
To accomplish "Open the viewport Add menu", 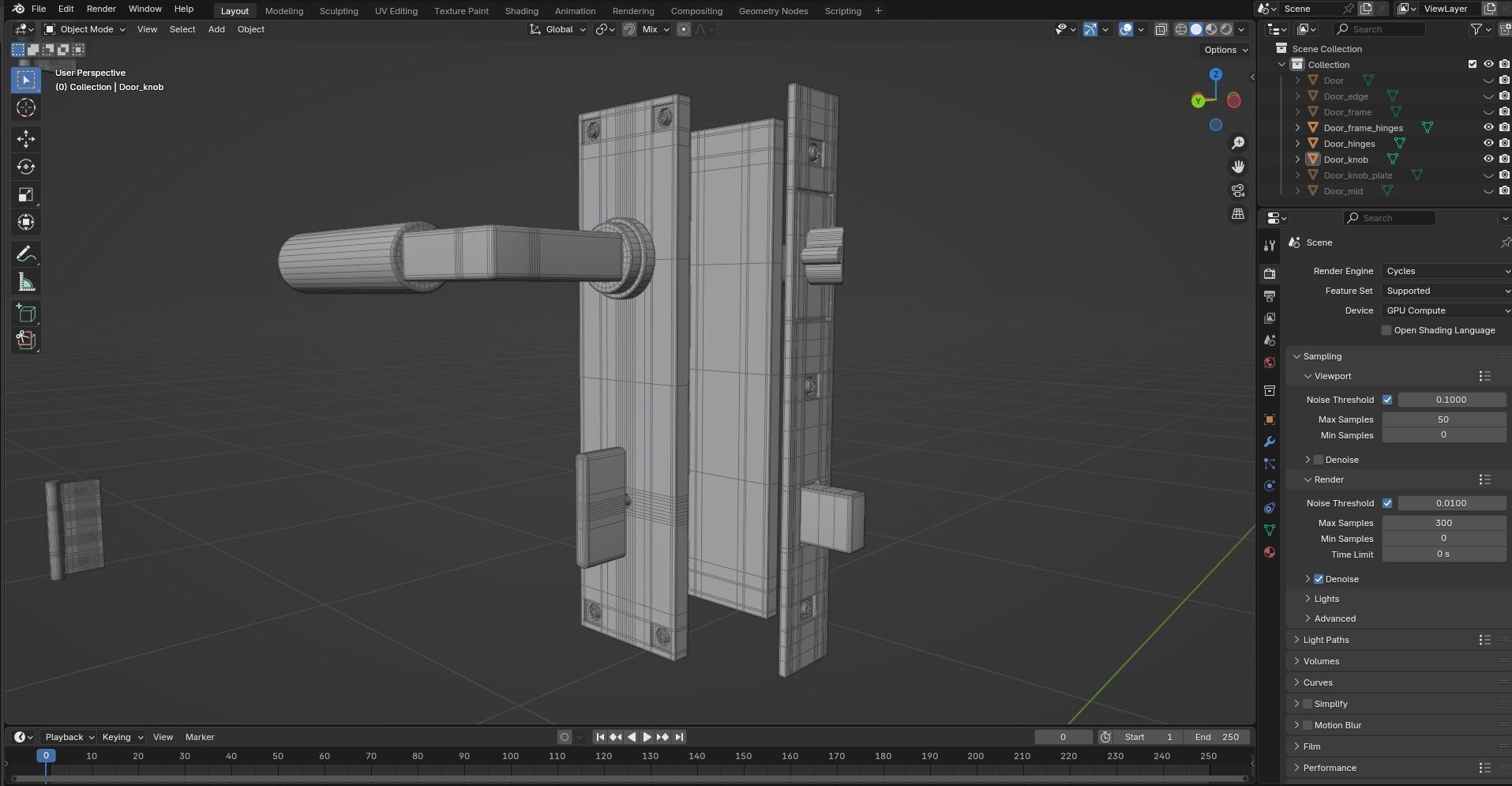I will pyautogui.click(x=216, y=29).
